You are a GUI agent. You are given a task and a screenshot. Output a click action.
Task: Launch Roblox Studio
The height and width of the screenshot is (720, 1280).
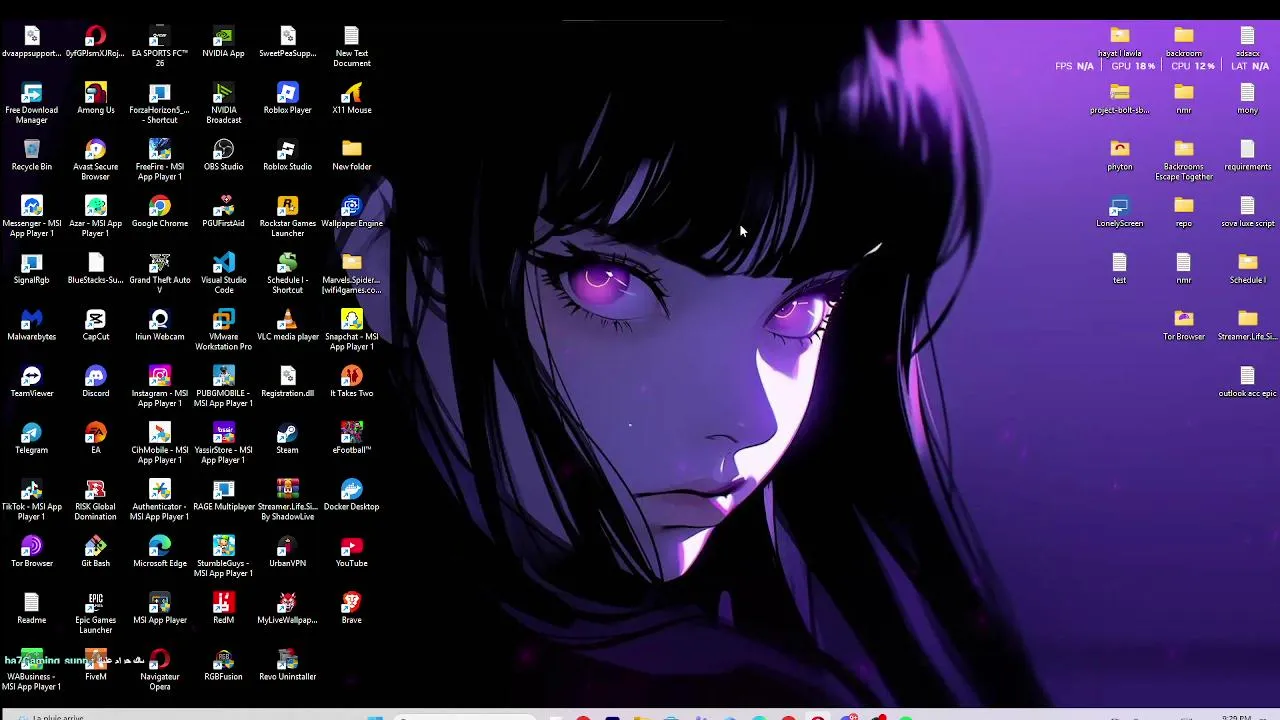[287, 156]
